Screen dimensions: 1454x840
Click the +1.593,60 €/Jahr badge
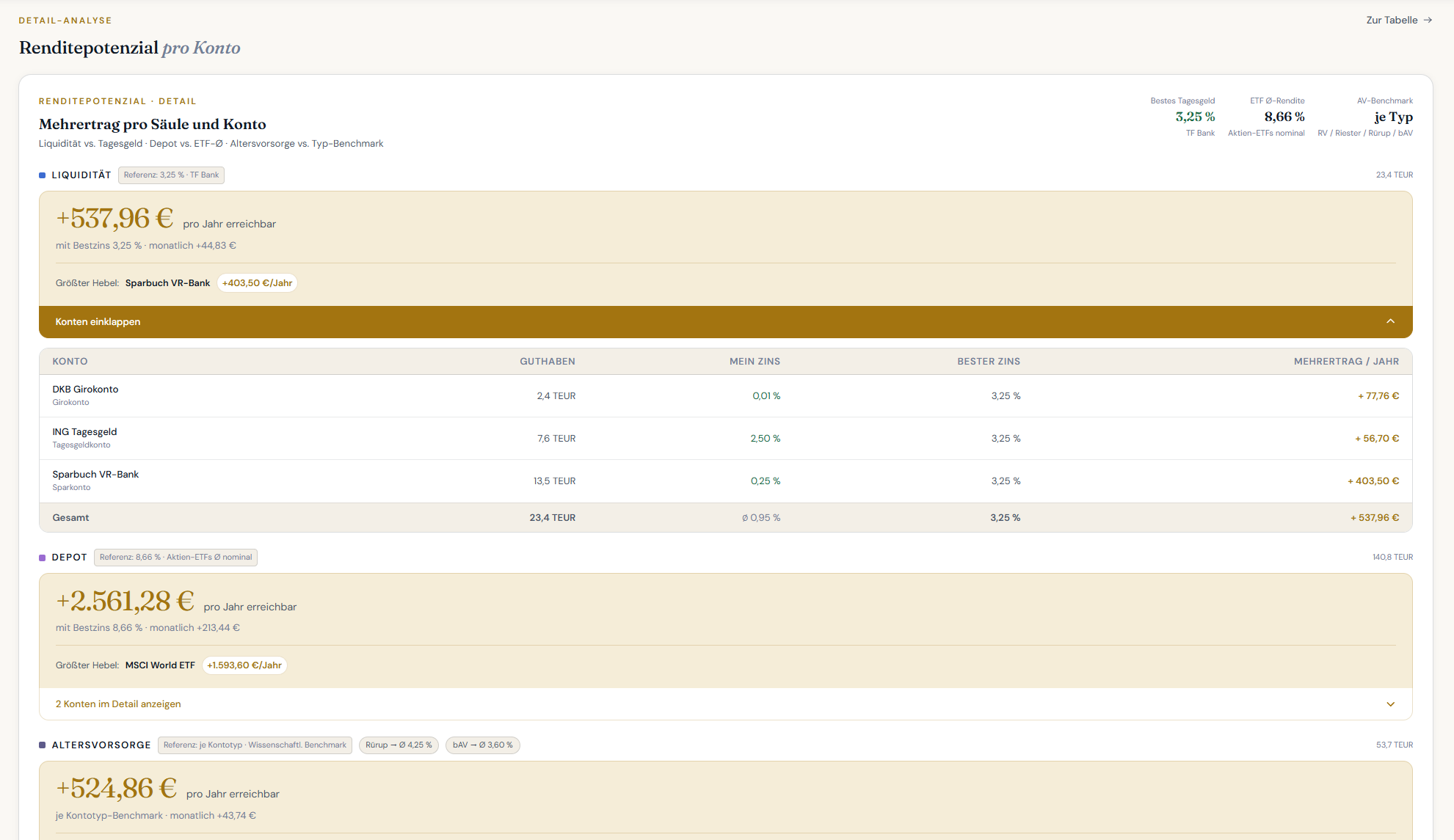click(x=244, y=665)
